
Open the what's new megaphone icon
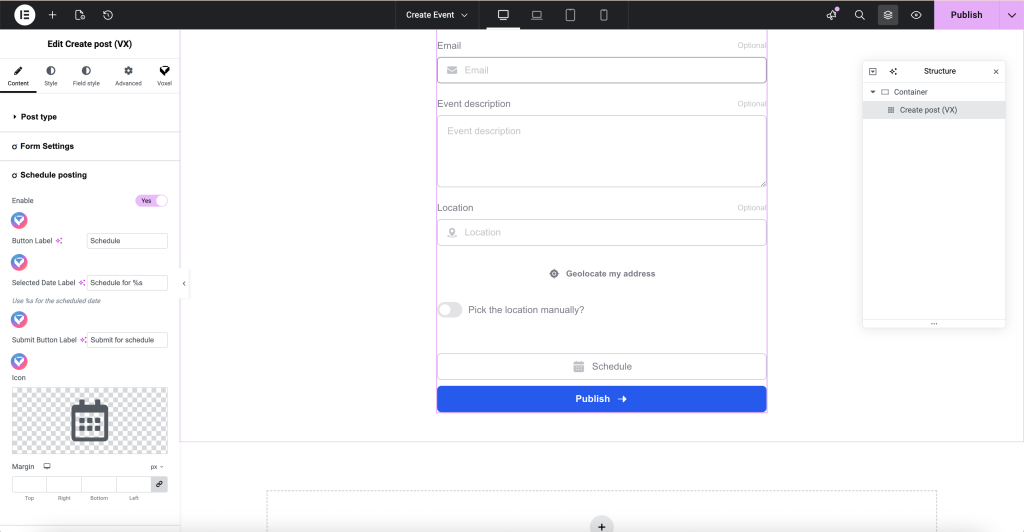click(x=831, y=15)
